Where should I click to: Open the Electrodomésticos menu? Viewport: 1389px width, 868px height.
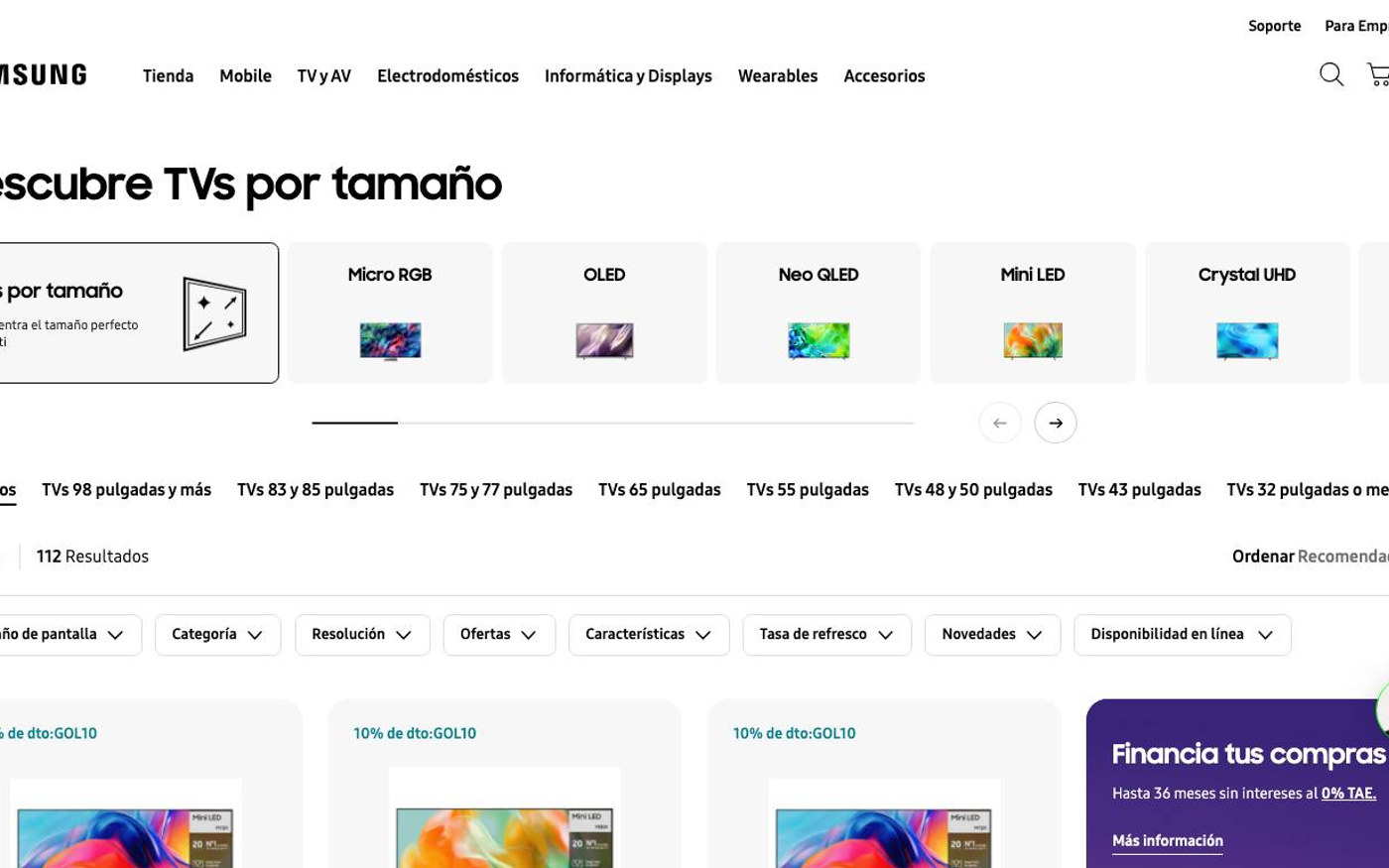447,75
